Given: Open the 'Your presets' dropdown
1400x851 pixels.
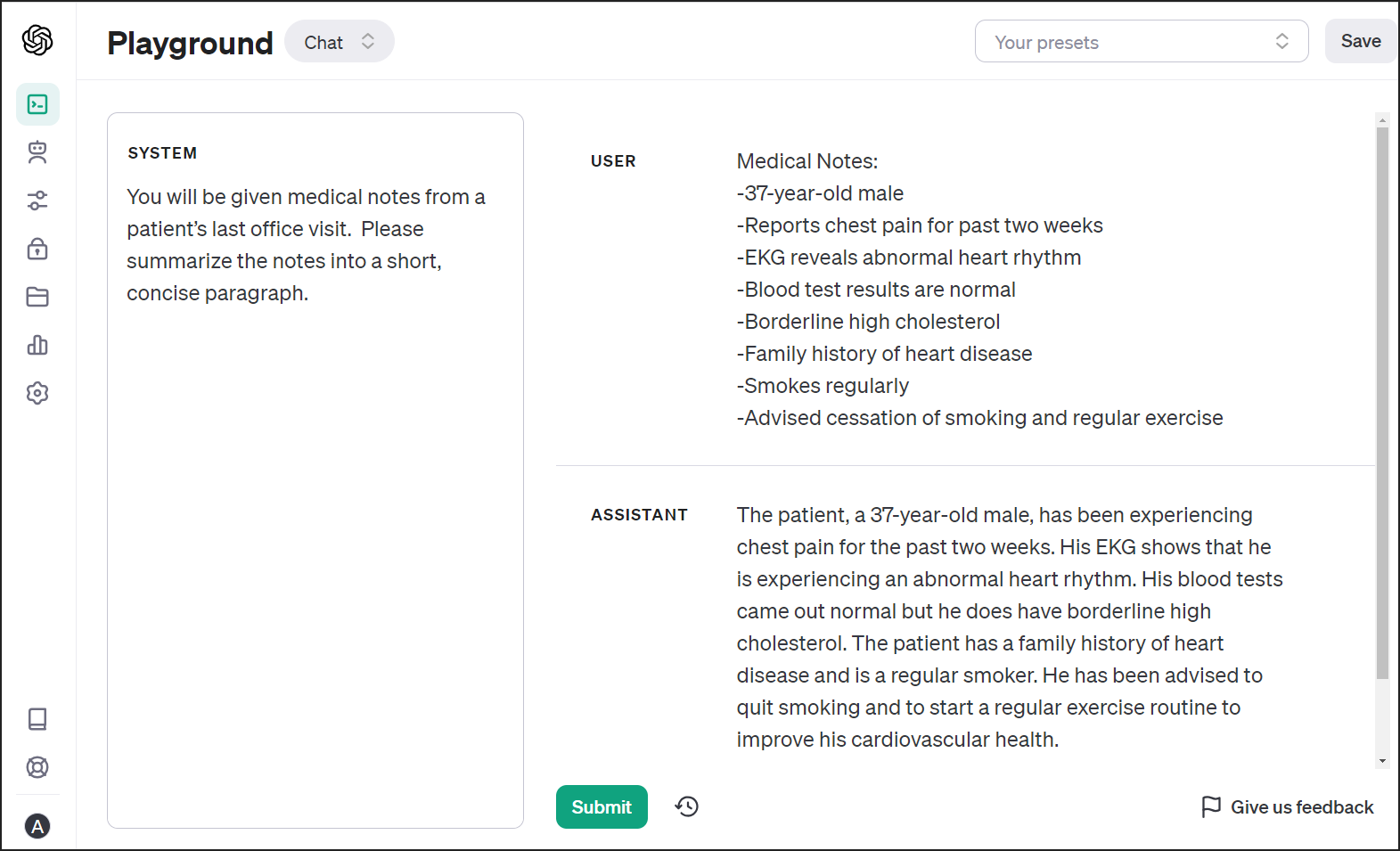Looking at the screenshot, I should point(1142,42).
